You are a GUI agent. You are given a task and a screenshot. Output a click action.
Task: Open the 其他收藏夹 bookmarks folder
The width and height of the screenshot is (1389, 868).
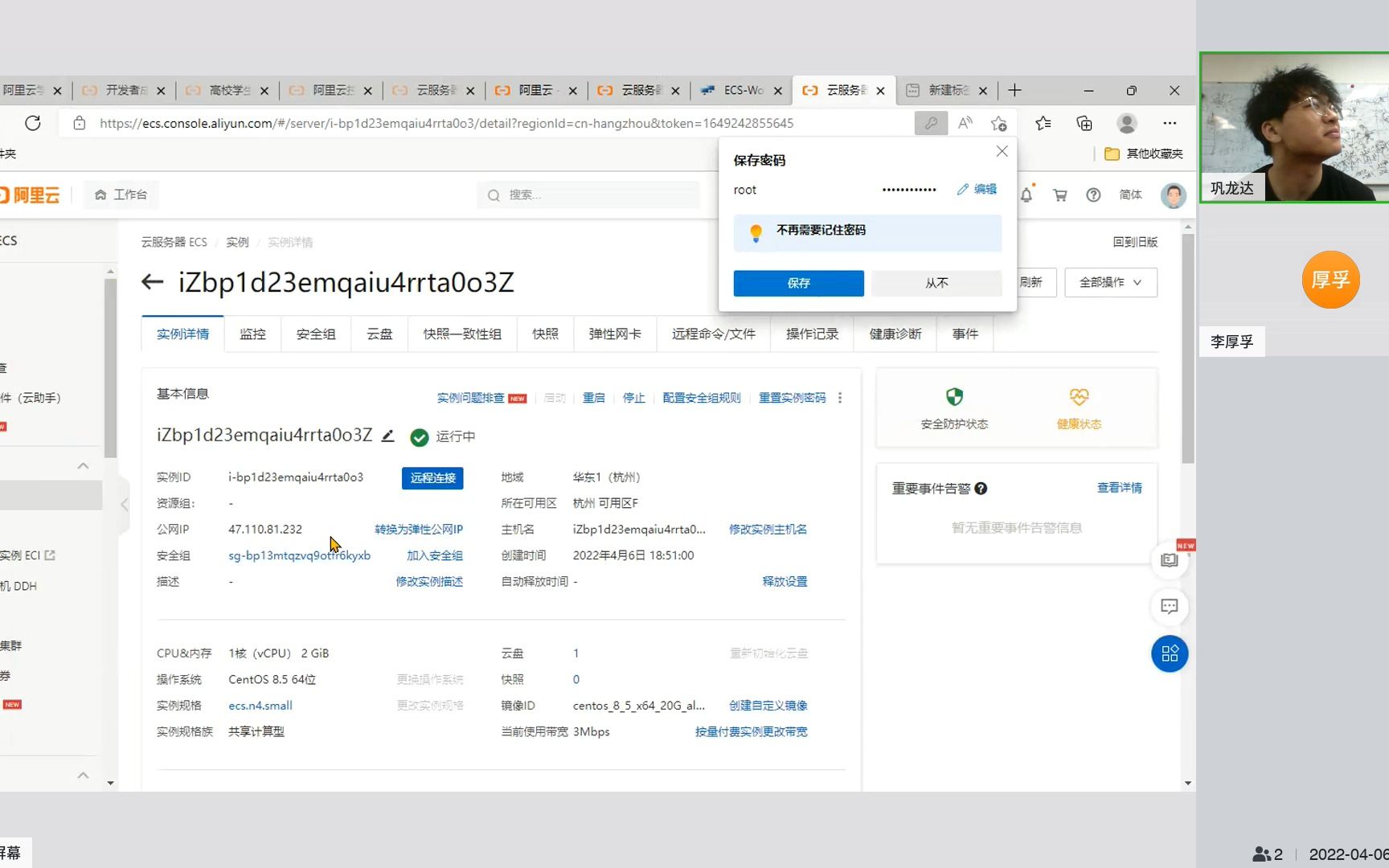pyautogui.click(x=1144, y=154)
